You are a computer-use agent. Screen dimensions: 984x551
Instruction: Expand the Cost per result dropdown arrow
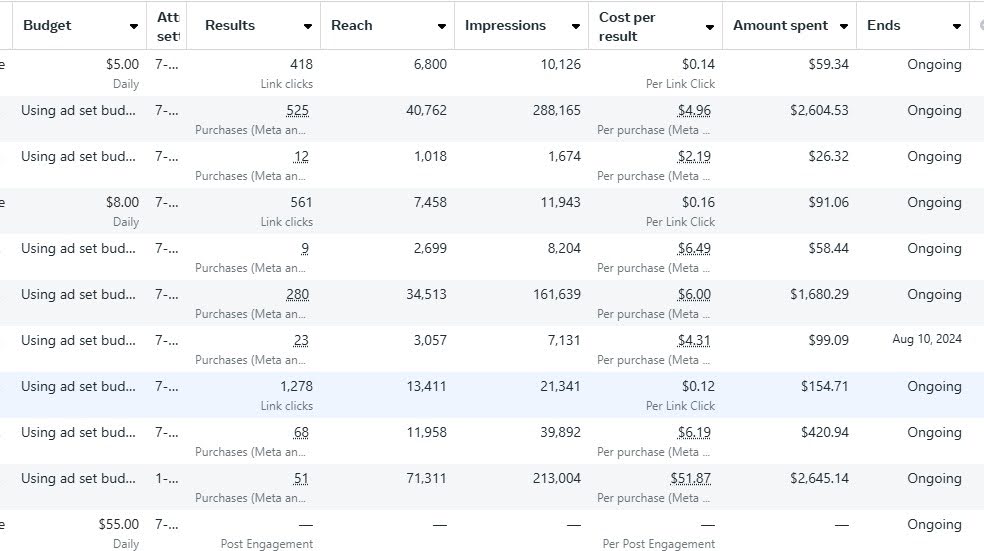709,27
